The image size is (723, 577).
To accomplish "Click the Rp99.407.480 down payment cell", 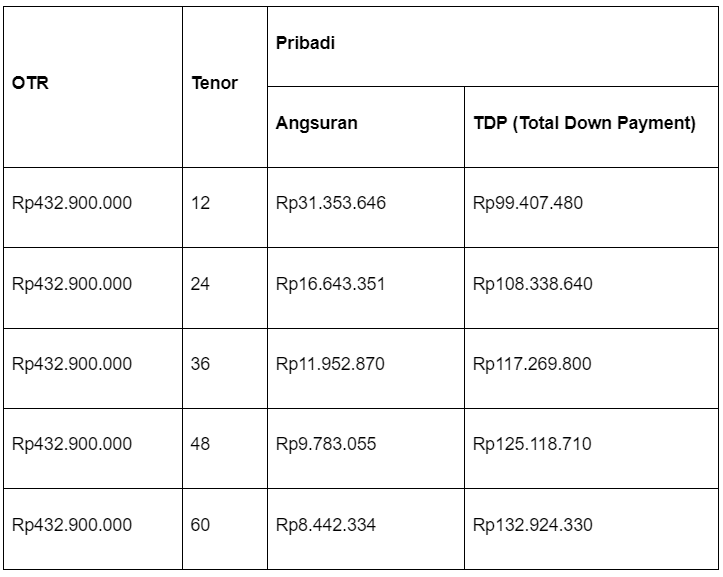I will [x=528, y=203].
